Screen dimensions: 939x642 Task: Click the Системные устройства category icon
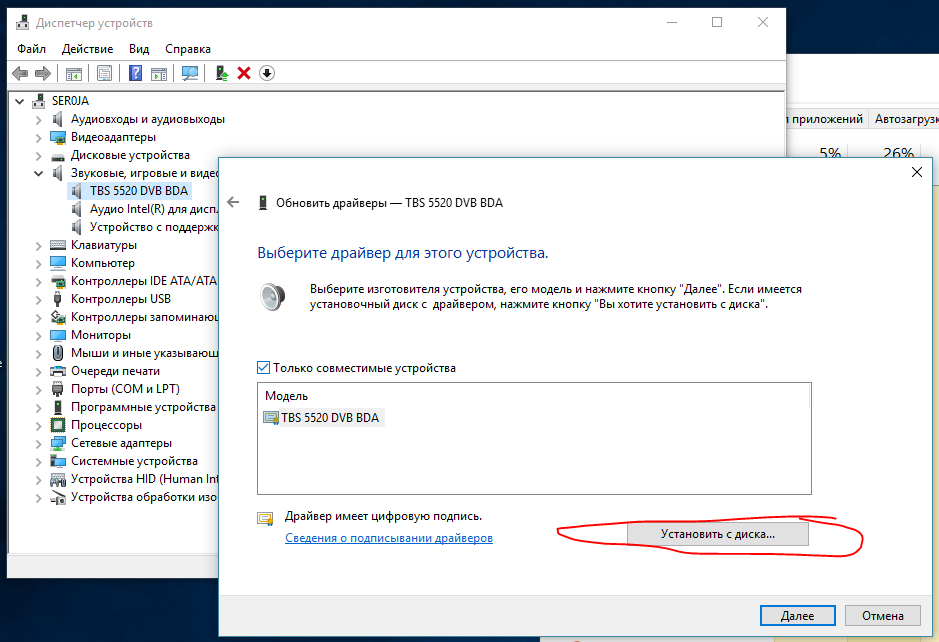[x=57, y=461]
